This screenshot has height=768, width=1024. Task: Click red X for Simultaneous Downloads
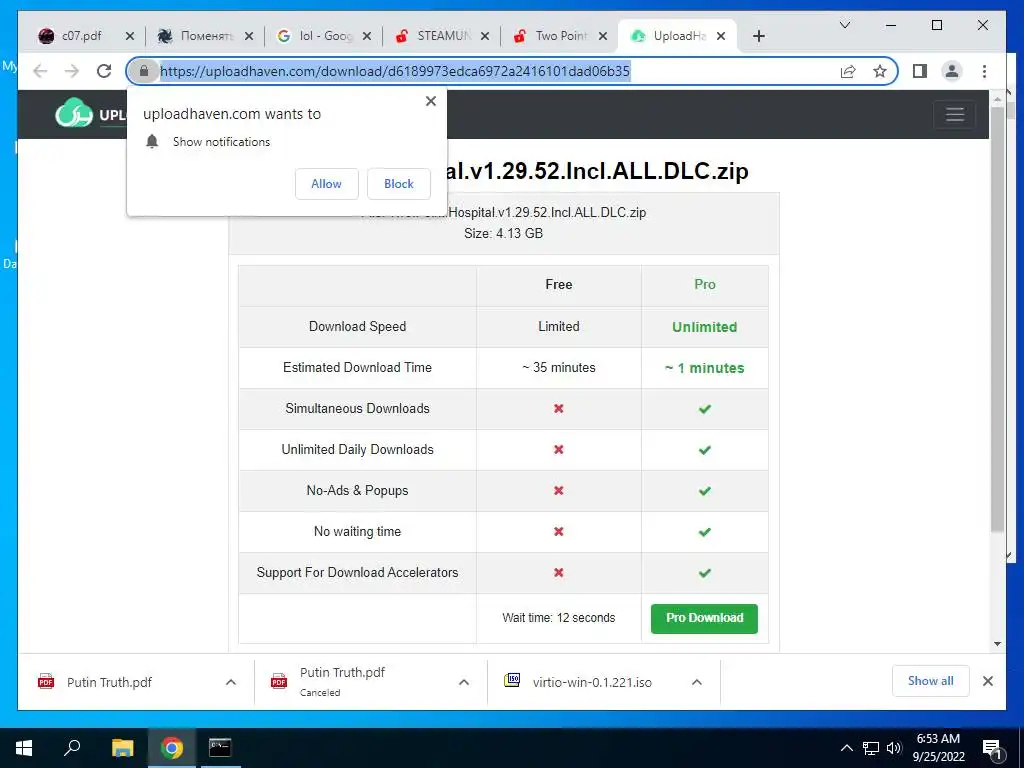click(x=558, y=408)
